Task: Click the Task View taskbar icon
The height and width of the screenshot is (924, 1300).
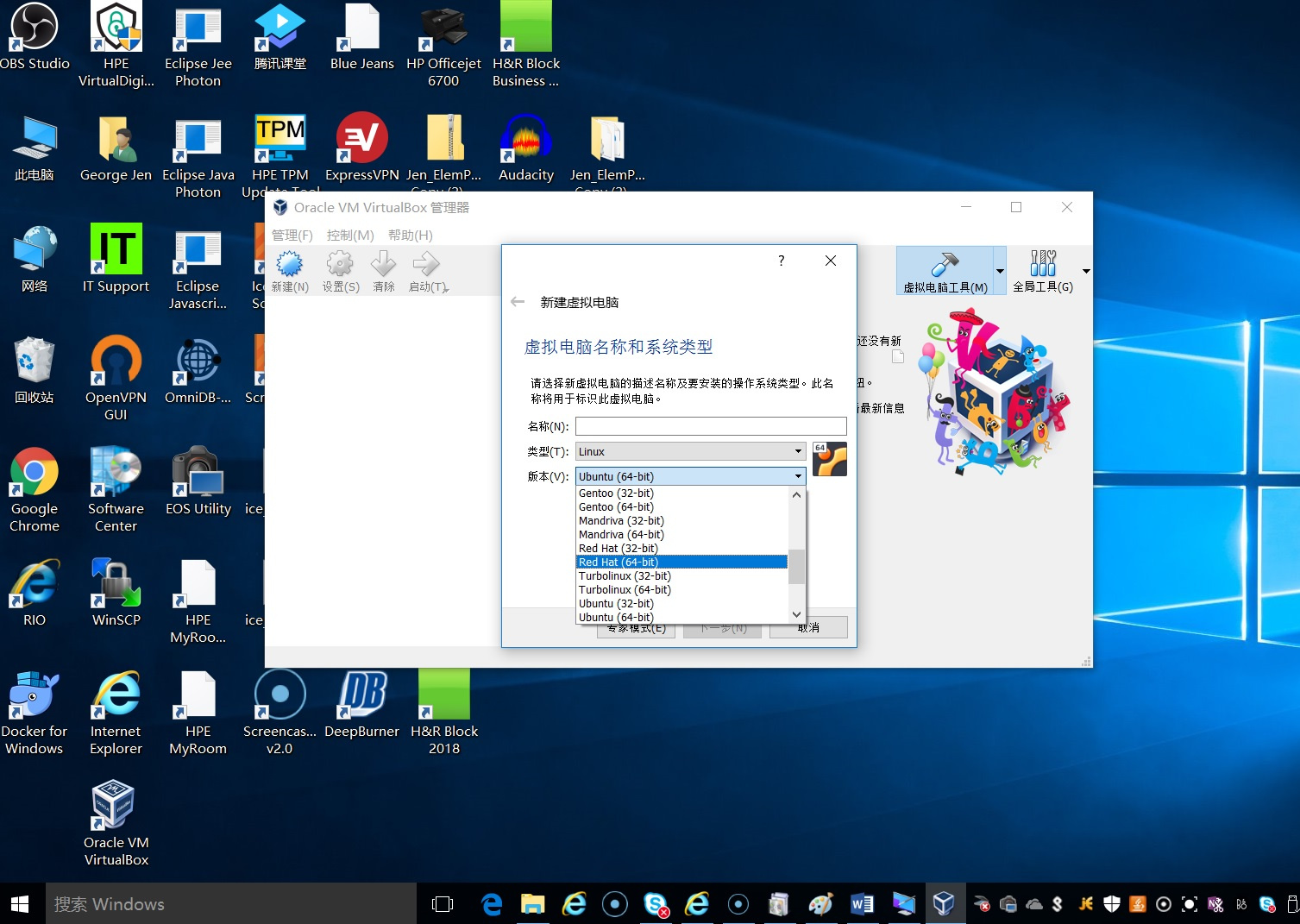Action: click(x=443, y=903)
